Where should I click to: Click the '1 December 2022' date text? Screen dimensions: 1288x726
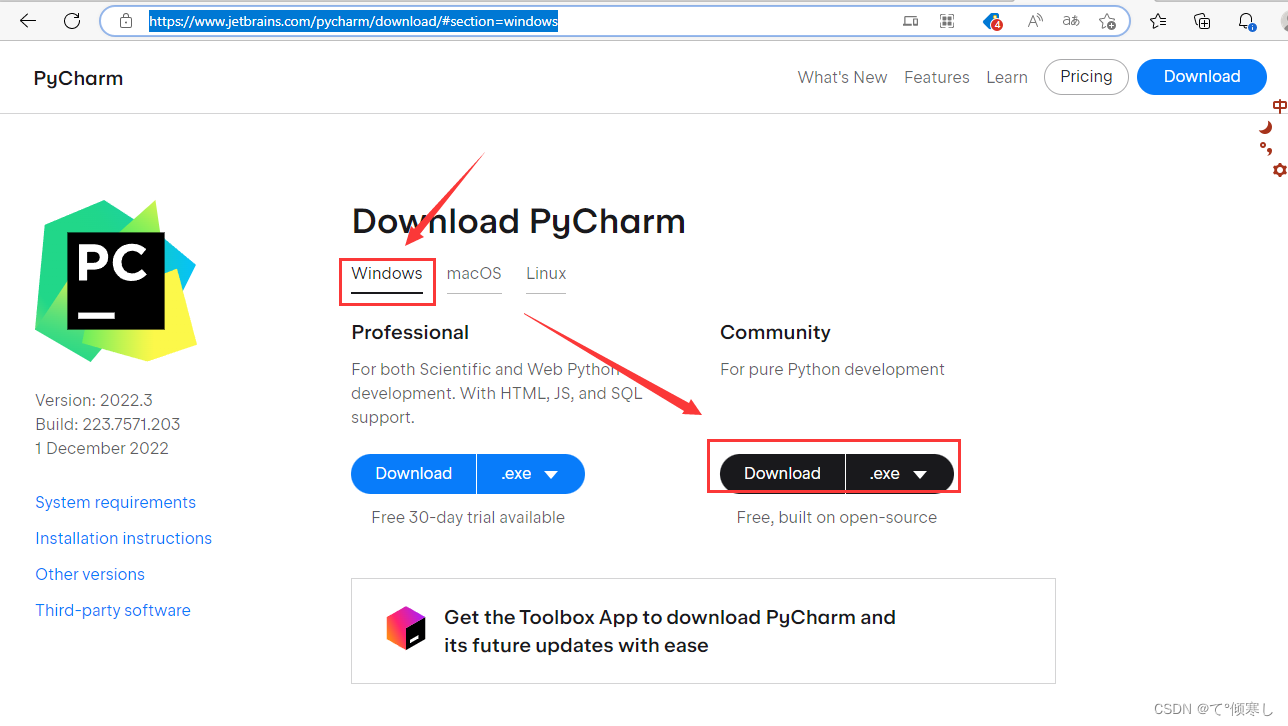point(102,448)
